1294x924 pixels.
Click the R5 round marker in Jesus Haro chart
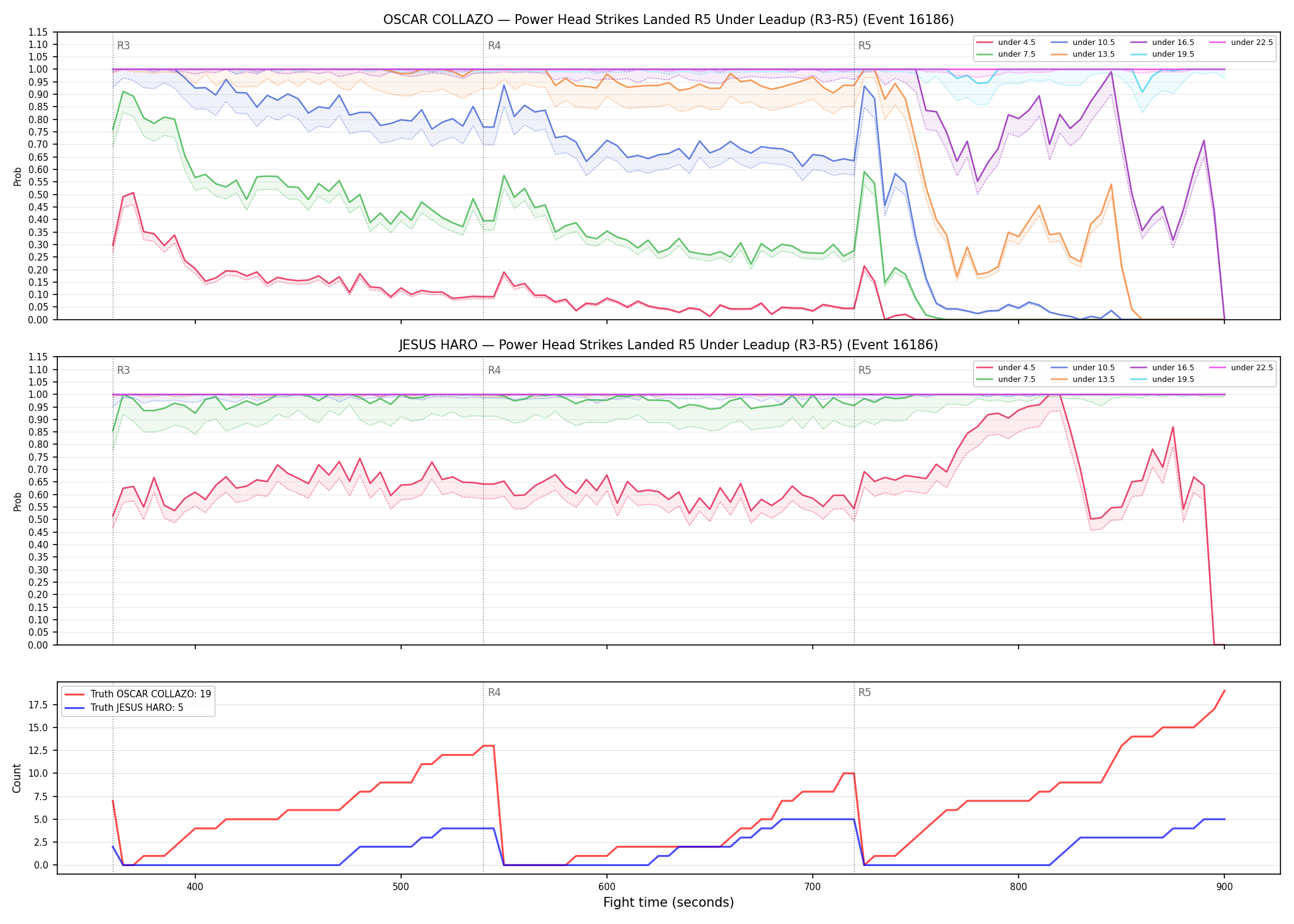865,370
